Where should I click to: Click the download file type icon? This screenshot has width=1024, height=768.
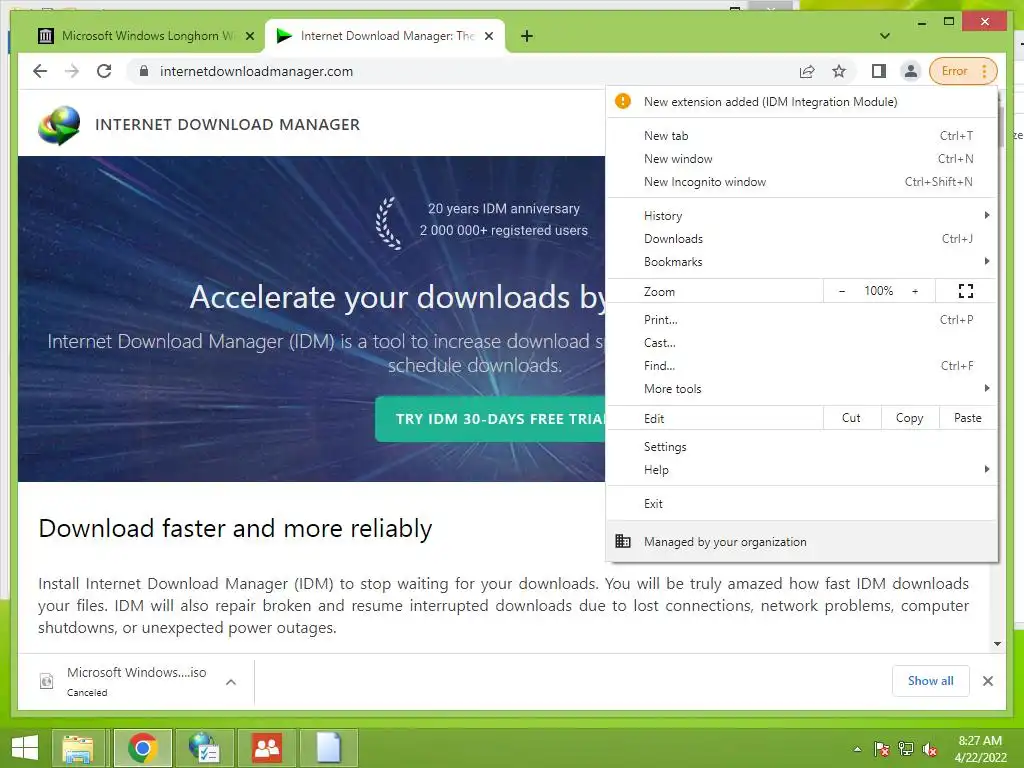(46, 681)
